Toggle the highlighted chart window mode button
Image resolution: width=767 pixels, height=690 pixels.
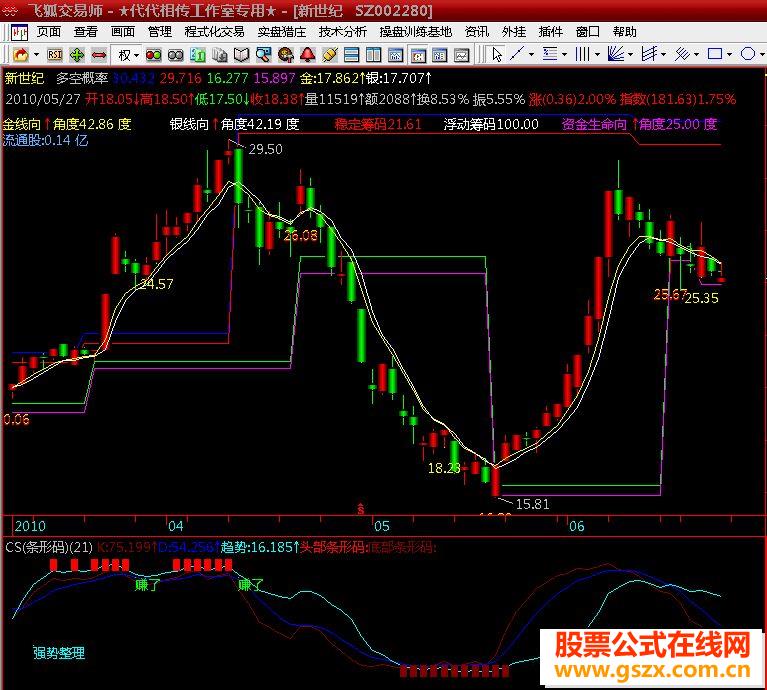click(x=418, y=55)
